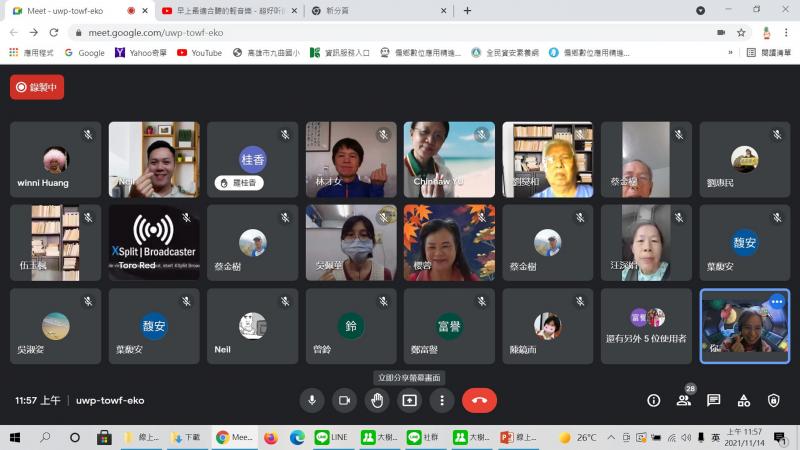
Task: Toggle the microphone in Meet controls
Action: [x=312, y=401]
